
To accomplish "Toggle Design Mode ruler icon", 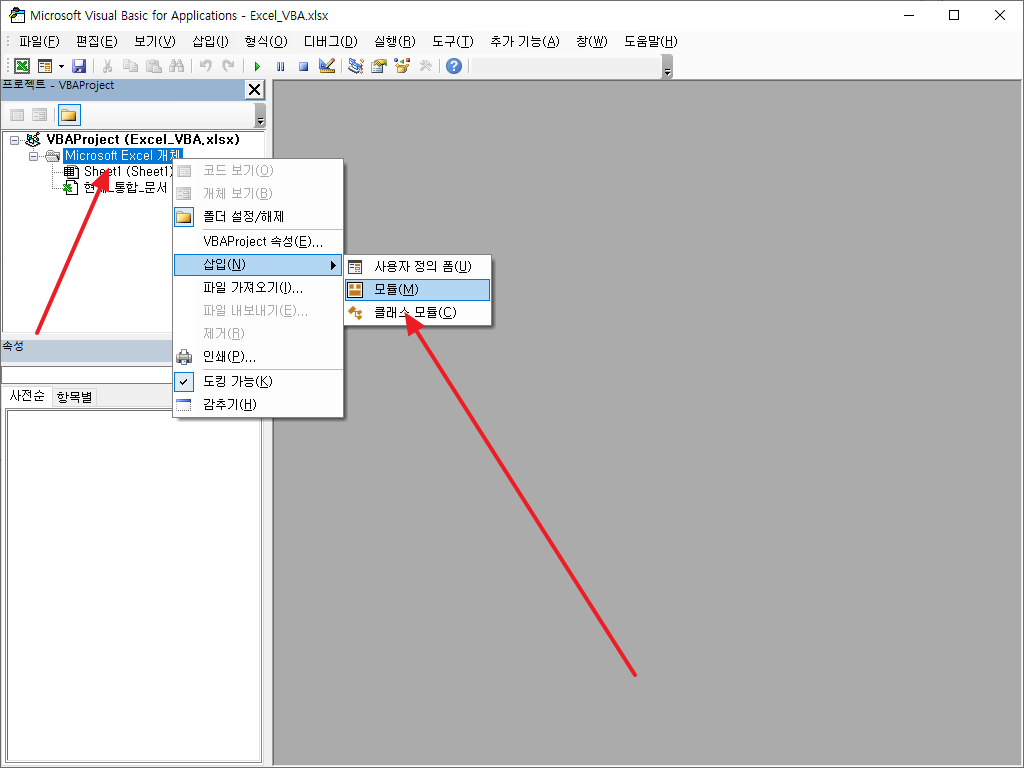I will [x=327, y=66].
